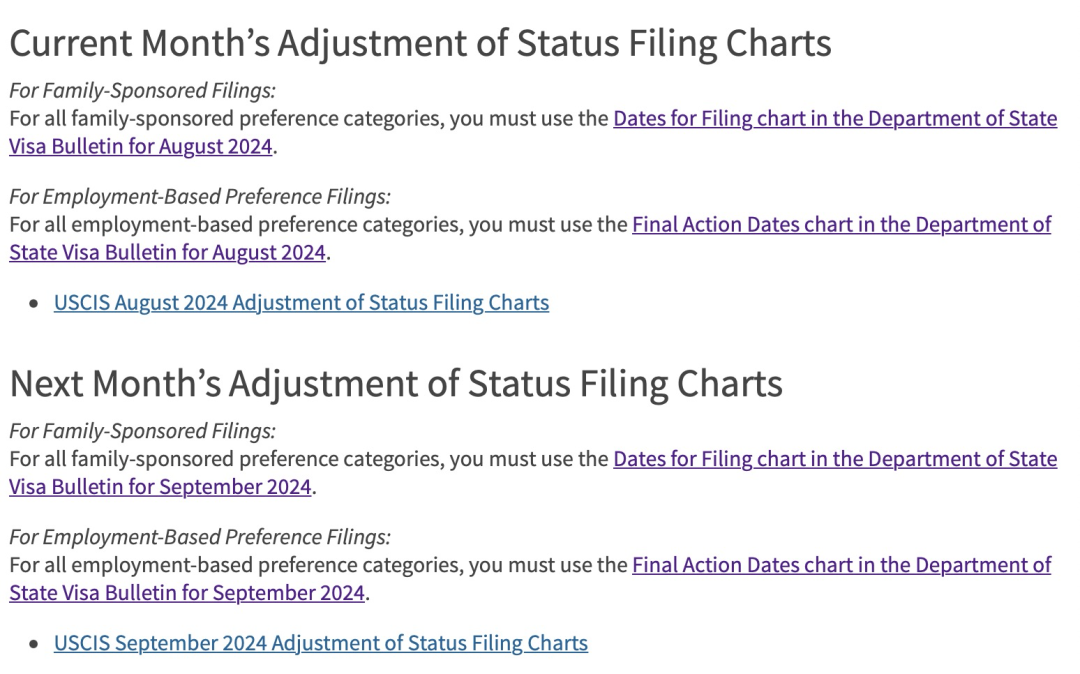Click the word 'Current' in the first heading
The height and width of the screenshot is (674, 1080).
[x=70, y=44]
